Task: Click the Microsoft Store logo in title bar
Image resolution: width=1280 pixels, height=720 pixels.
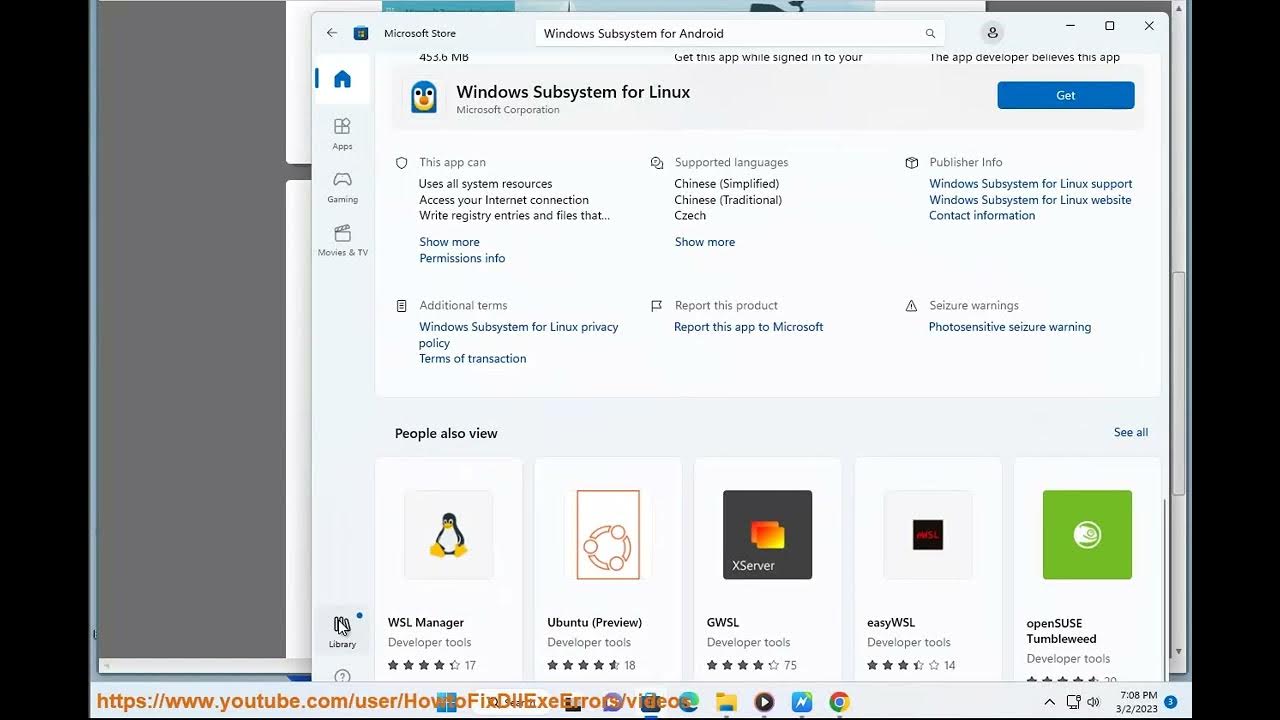Action: tap(361, 33)
